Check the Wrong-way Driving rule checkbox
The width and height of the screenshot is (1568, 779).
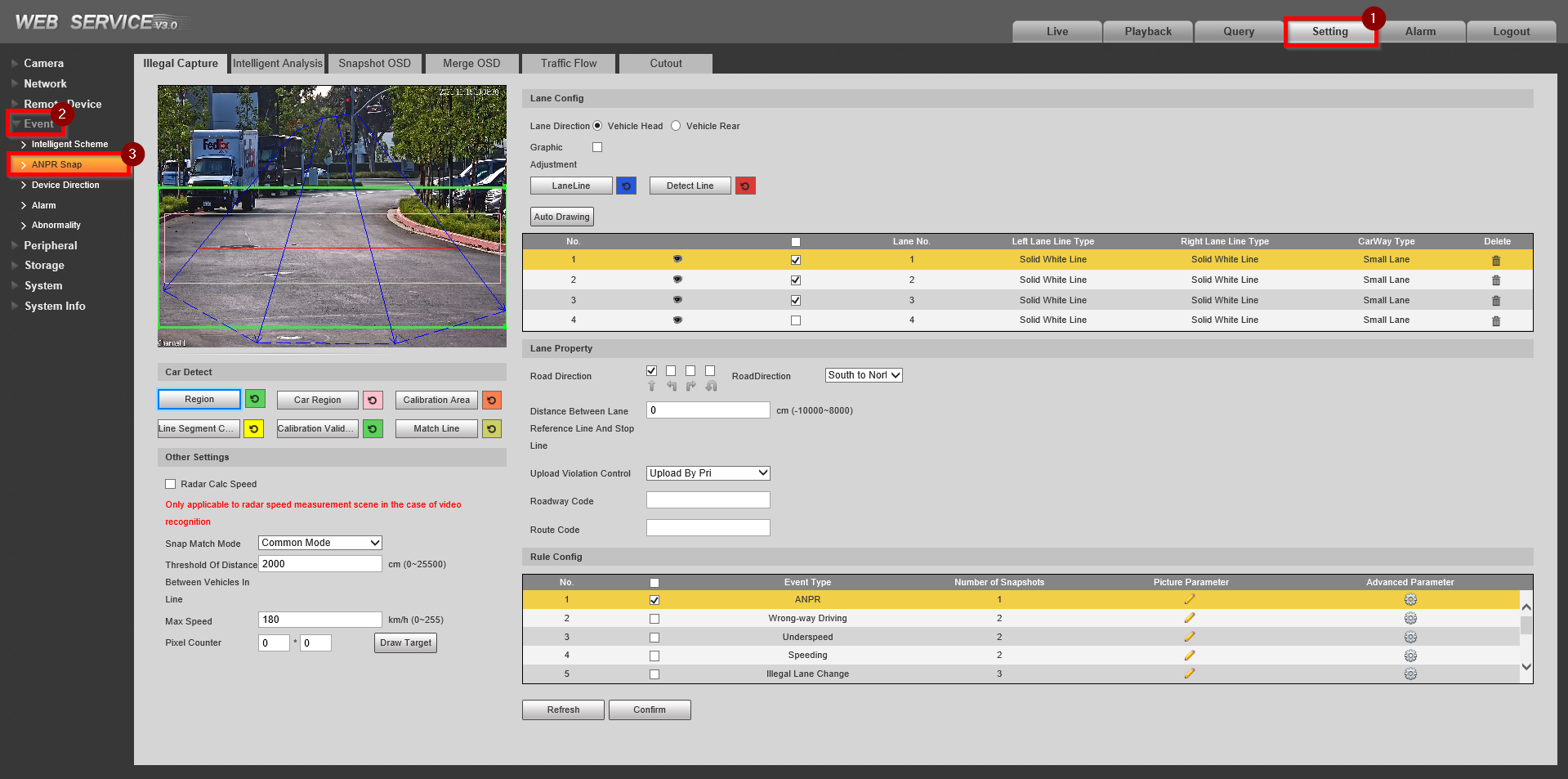(x=654, y=619)
